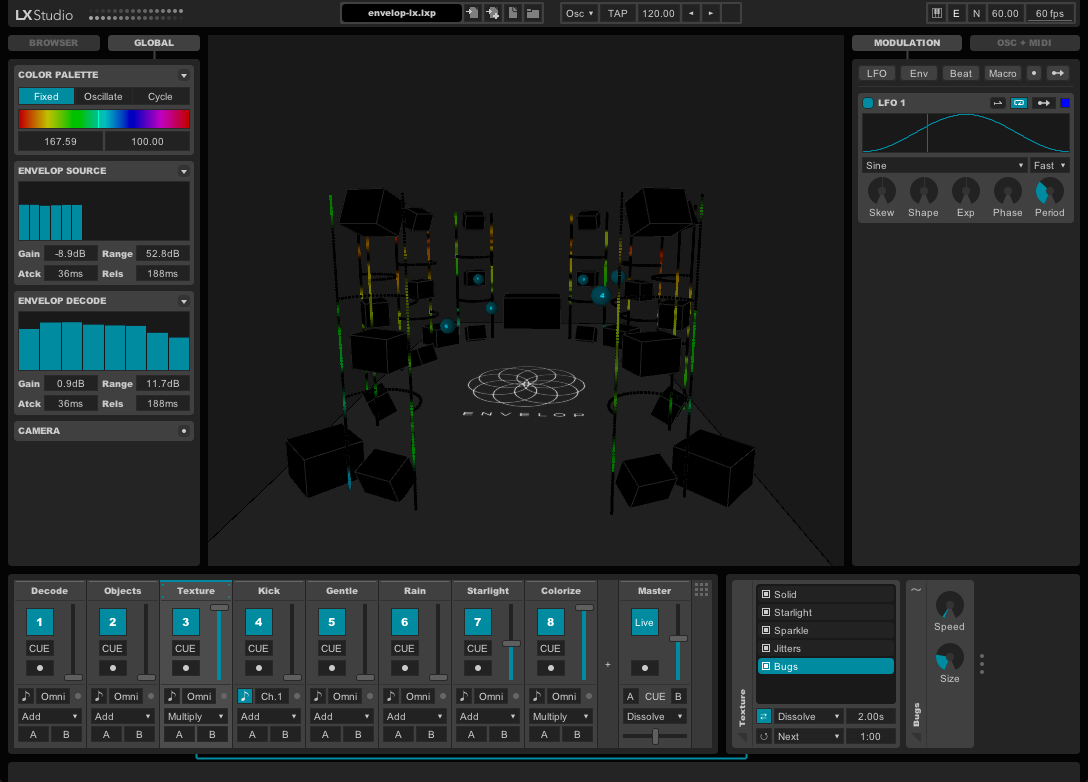The image size is (1088, 782).
Task: Open the Sine waveform dropdown
Action: (x=944, y=165)
